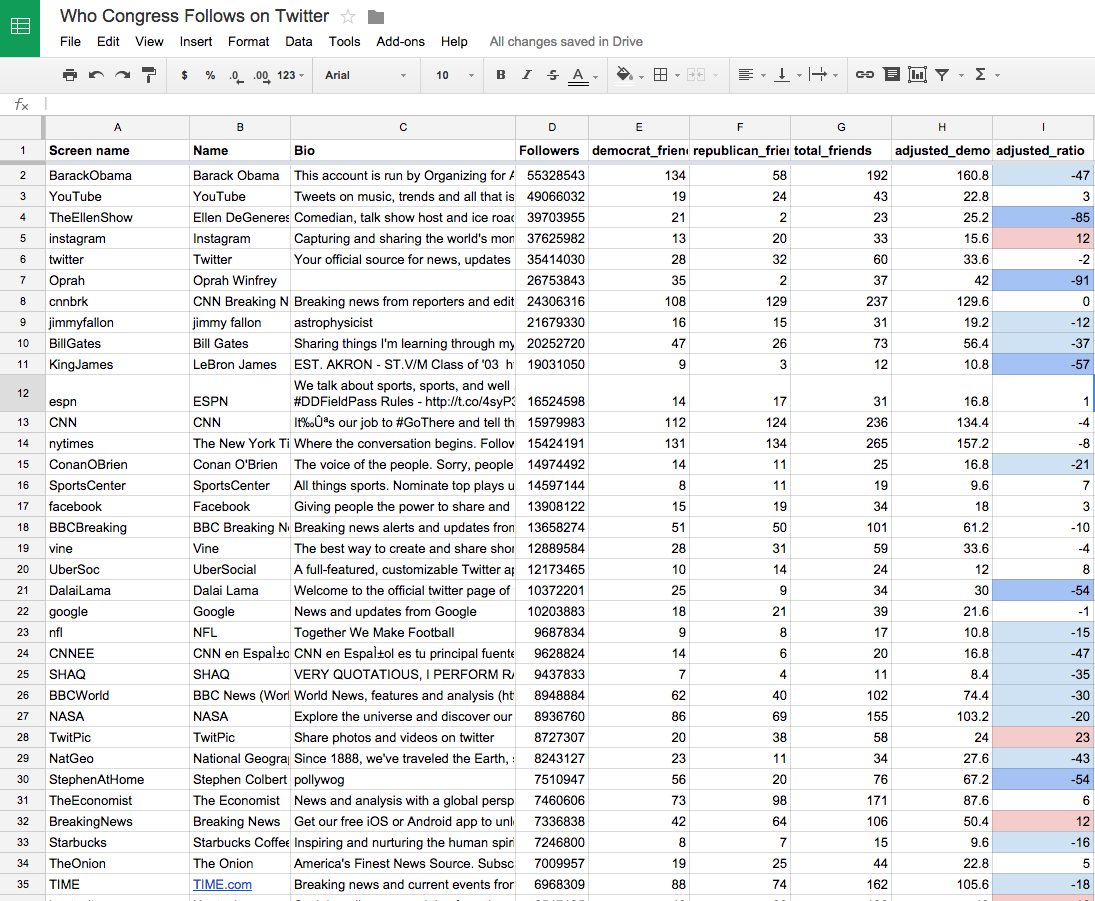The image size is (1095, 901).
Task: Format as percent icon
Action: 210,75
